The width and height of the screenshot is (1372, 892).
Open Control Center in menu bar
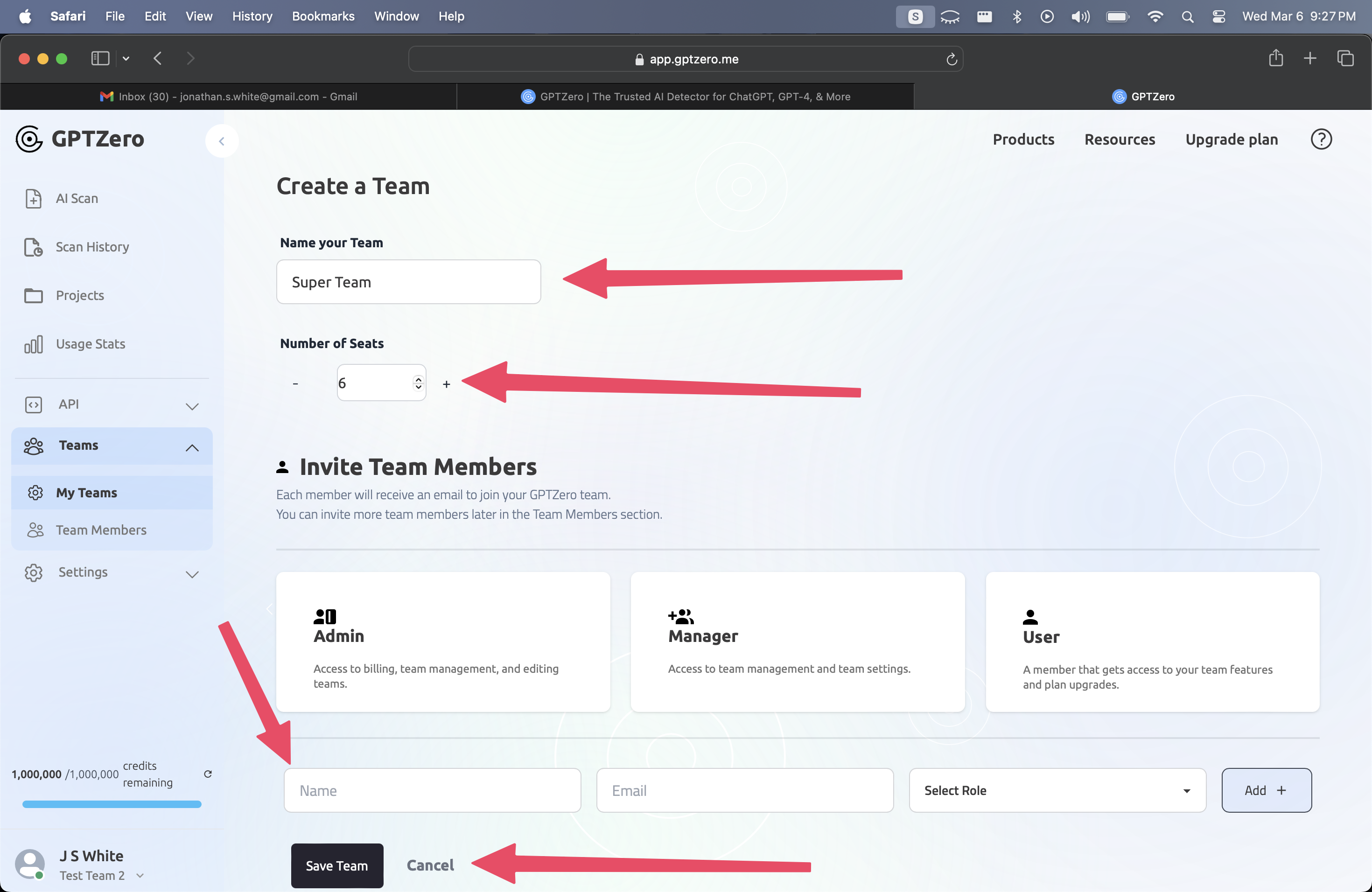pyautogui.click(x=1218, y=16)
